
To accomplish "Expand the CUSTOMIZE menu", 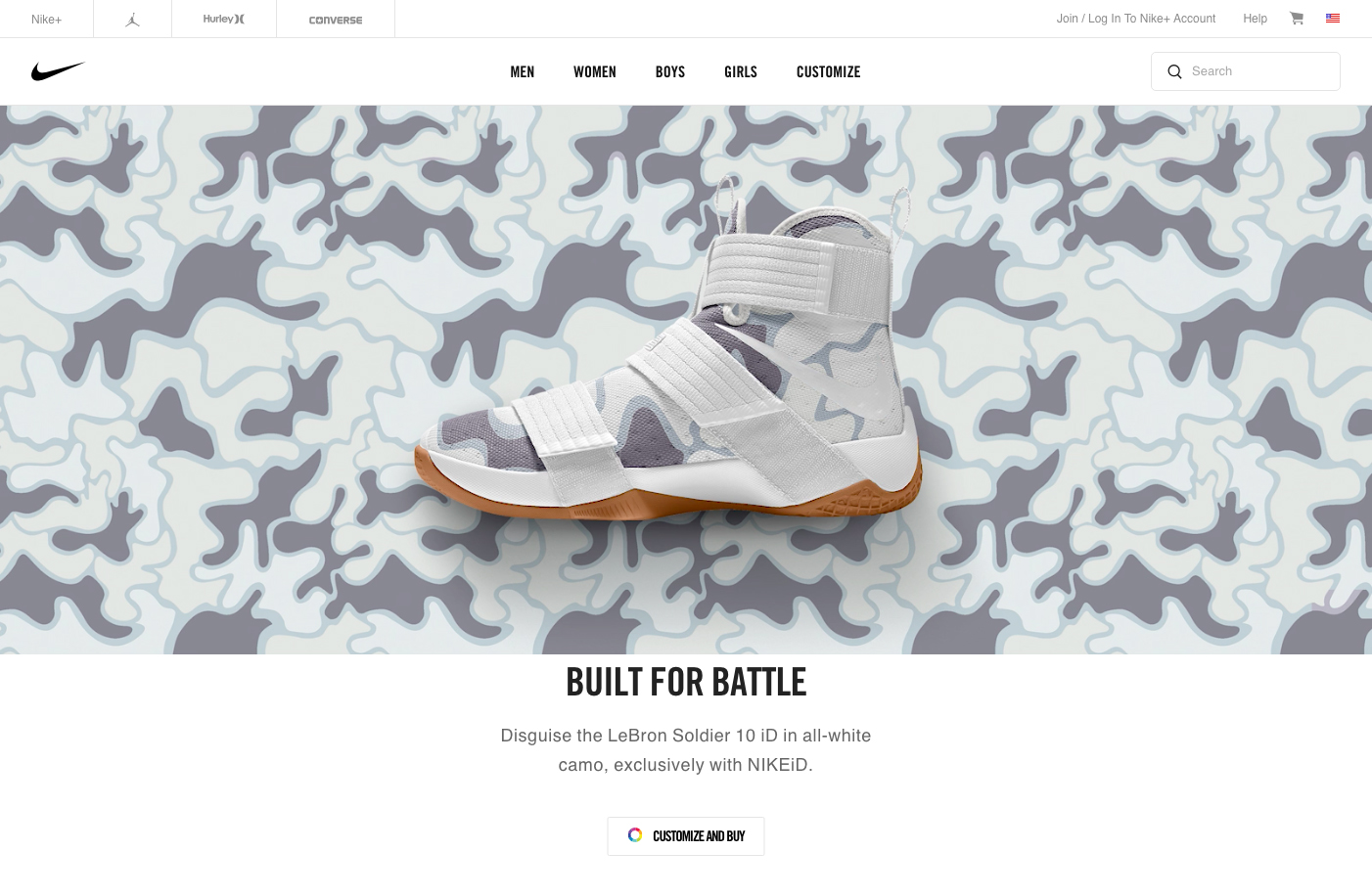I will click(x=829, y=71).
